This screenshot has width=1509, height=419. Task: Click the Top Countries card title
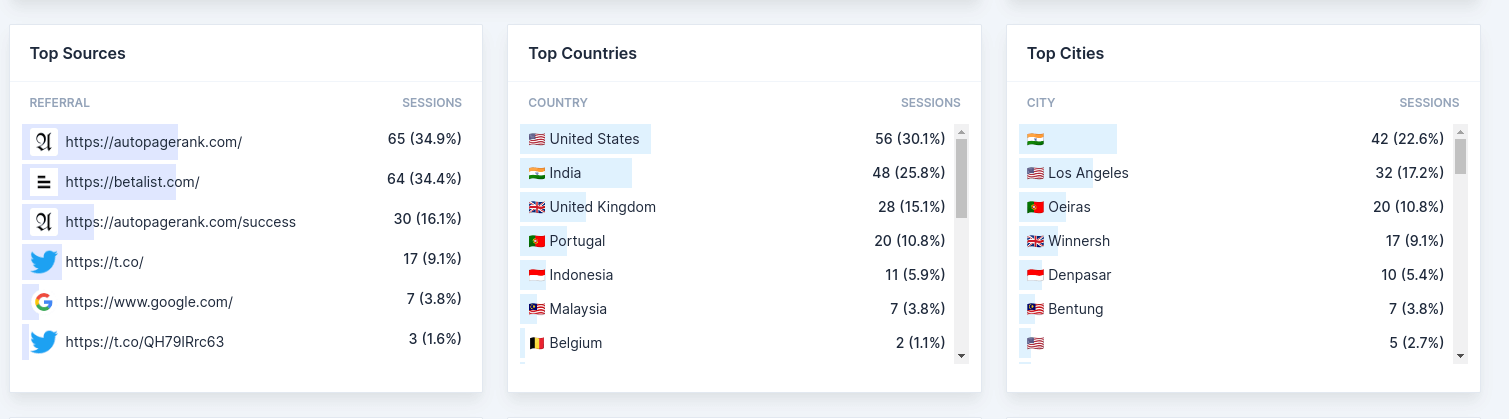(x=583, y=54)
